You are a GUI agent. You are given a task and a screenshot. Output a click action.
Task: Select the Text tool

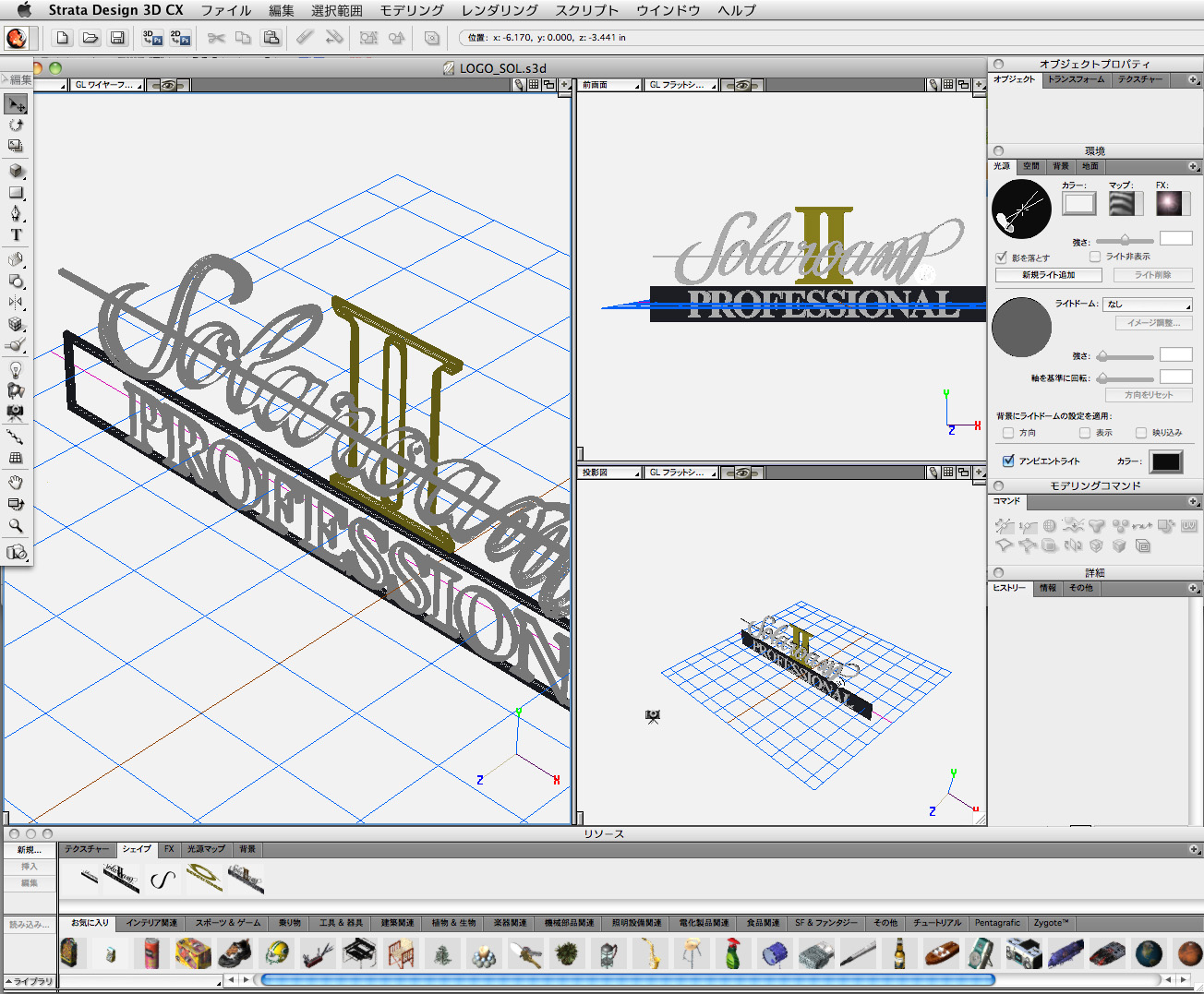coord(16,235)
